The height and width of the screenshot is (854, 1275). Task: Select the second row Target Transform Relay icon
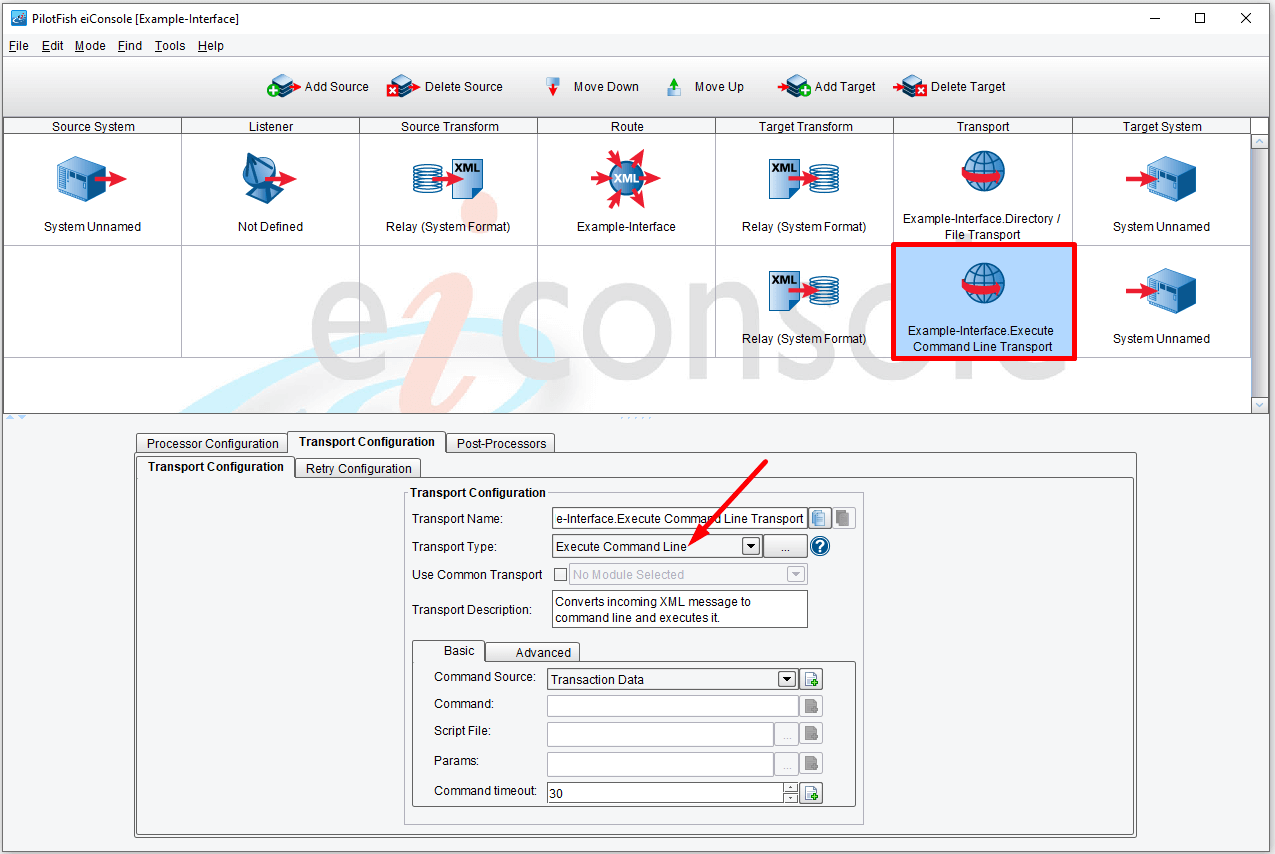click(x=804, y=291)
